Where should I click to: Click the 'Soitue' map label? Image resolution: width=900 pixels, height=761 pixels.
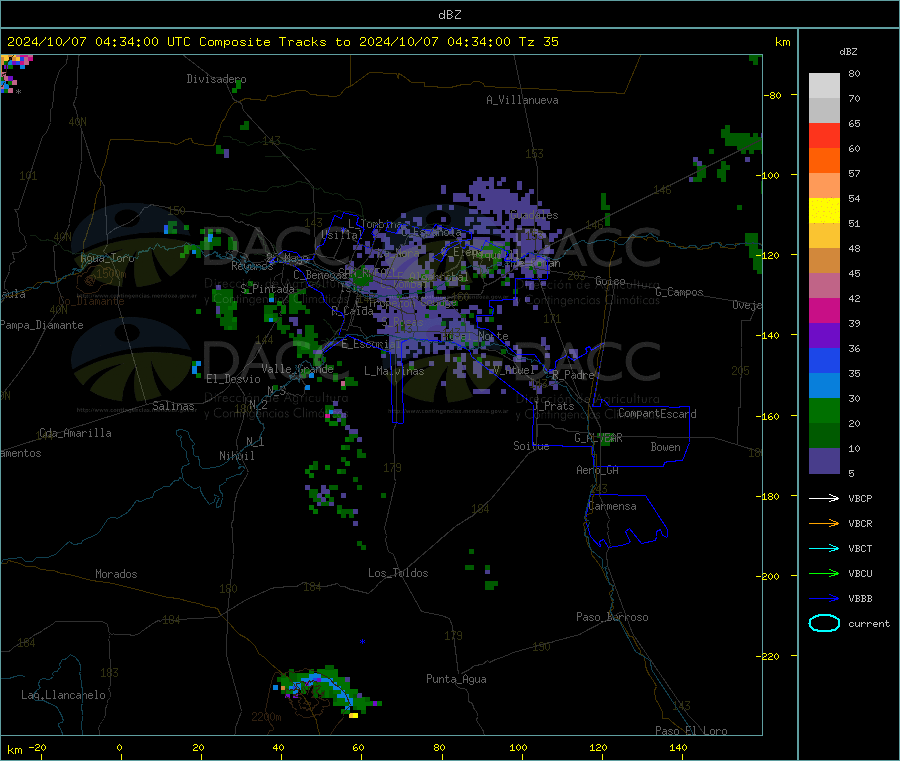pyautogui.click(x=531, y=446)
